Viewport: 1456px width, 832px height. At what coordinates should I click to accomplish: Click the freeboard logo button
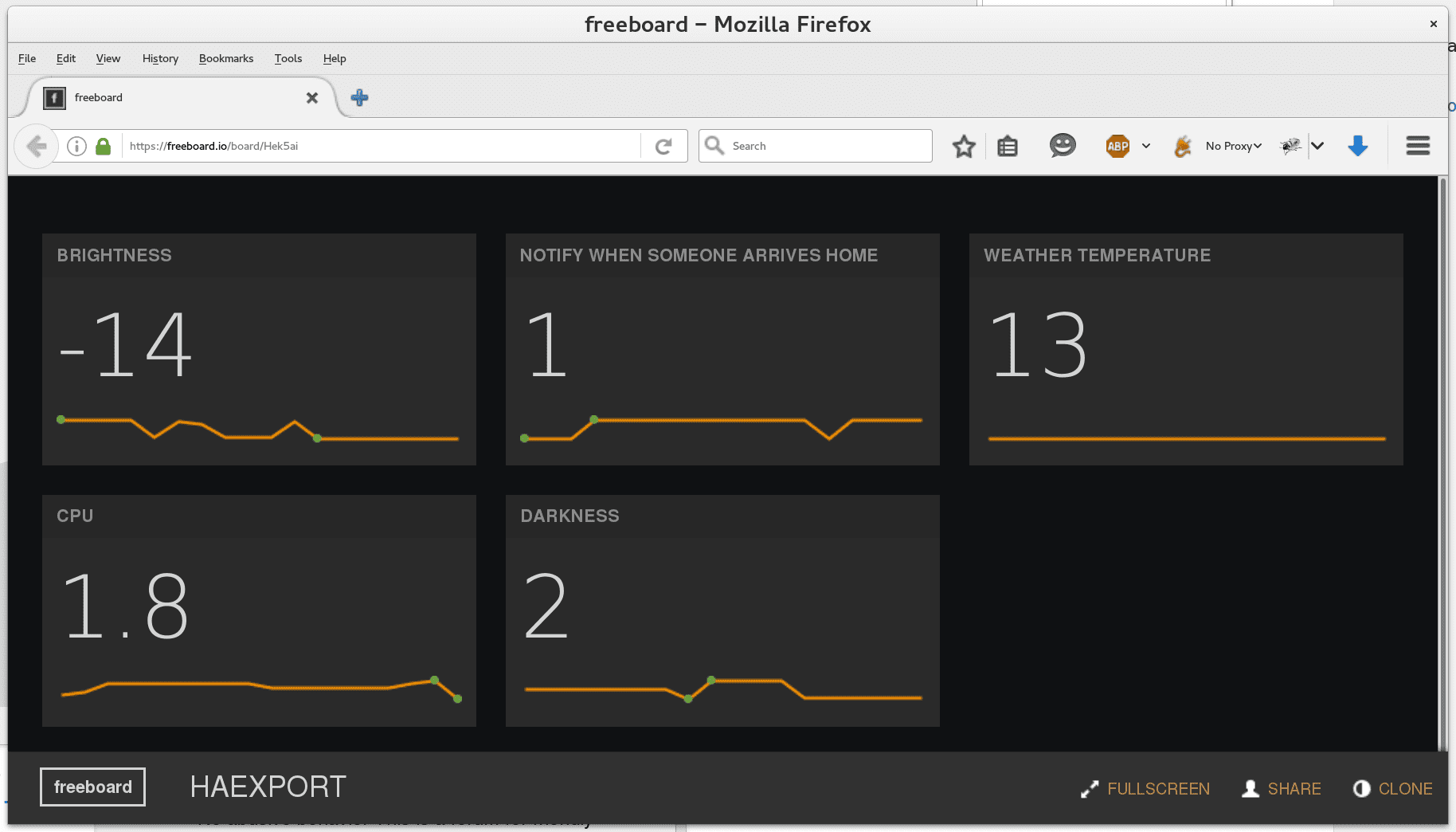(x=92, y=787)
